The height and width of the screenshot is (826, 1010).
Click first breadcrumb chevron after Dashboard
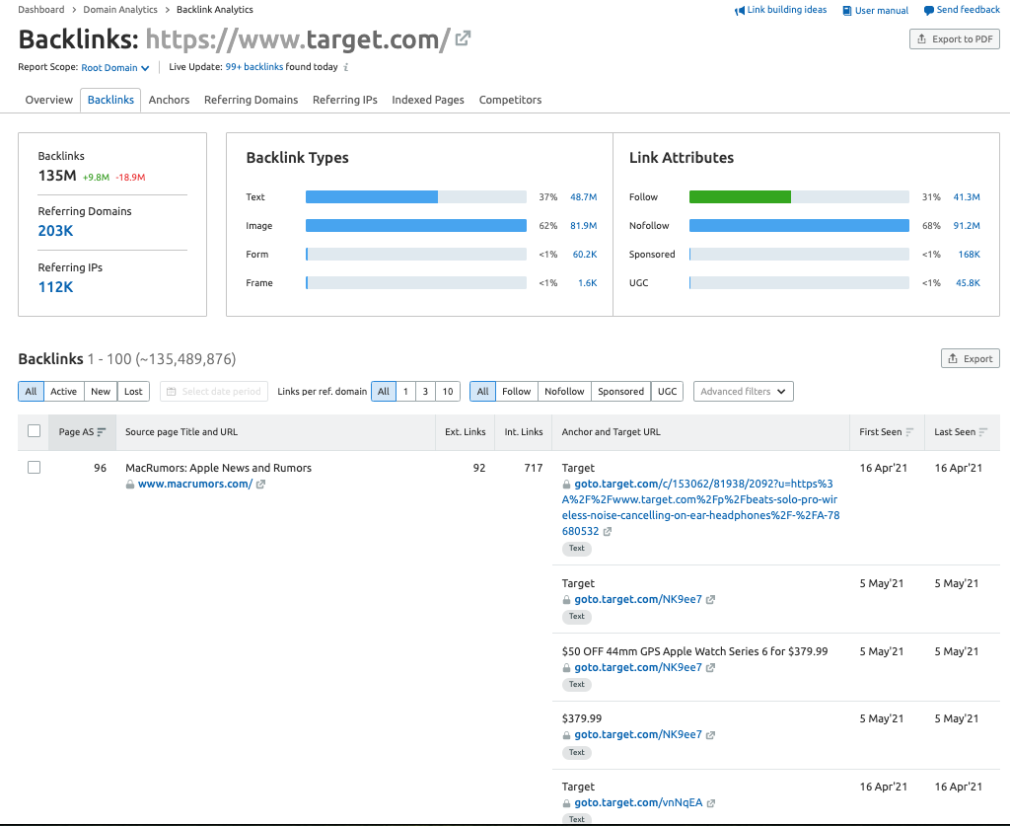coord(73,10)
